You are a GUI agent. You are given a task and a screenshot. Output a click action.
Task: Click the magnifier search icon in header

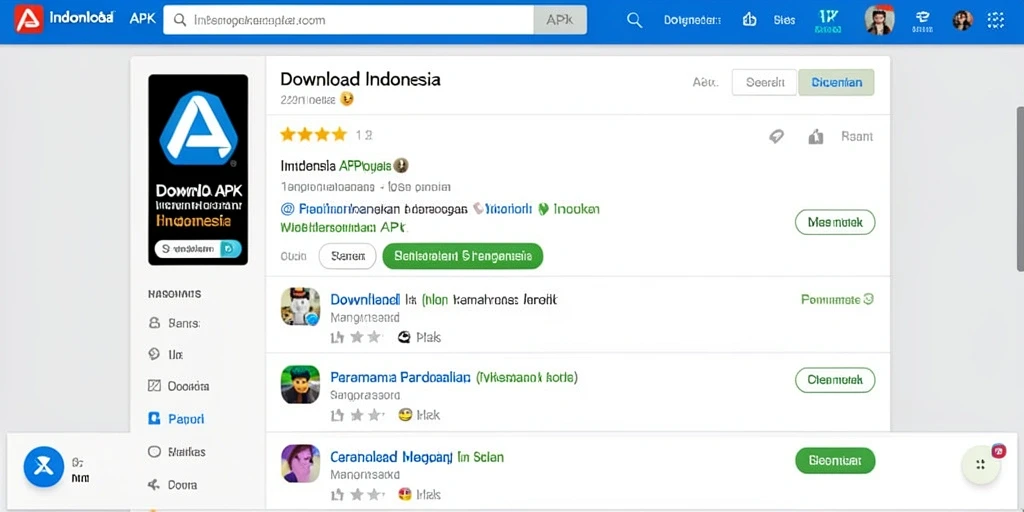coord(634,20)
